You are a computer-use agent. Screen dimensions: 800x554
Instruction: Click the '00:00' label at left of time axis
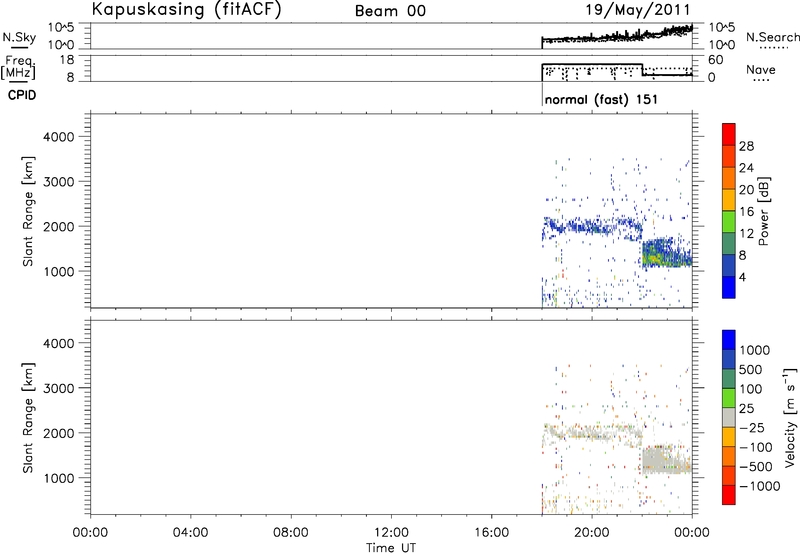point(90,533)
